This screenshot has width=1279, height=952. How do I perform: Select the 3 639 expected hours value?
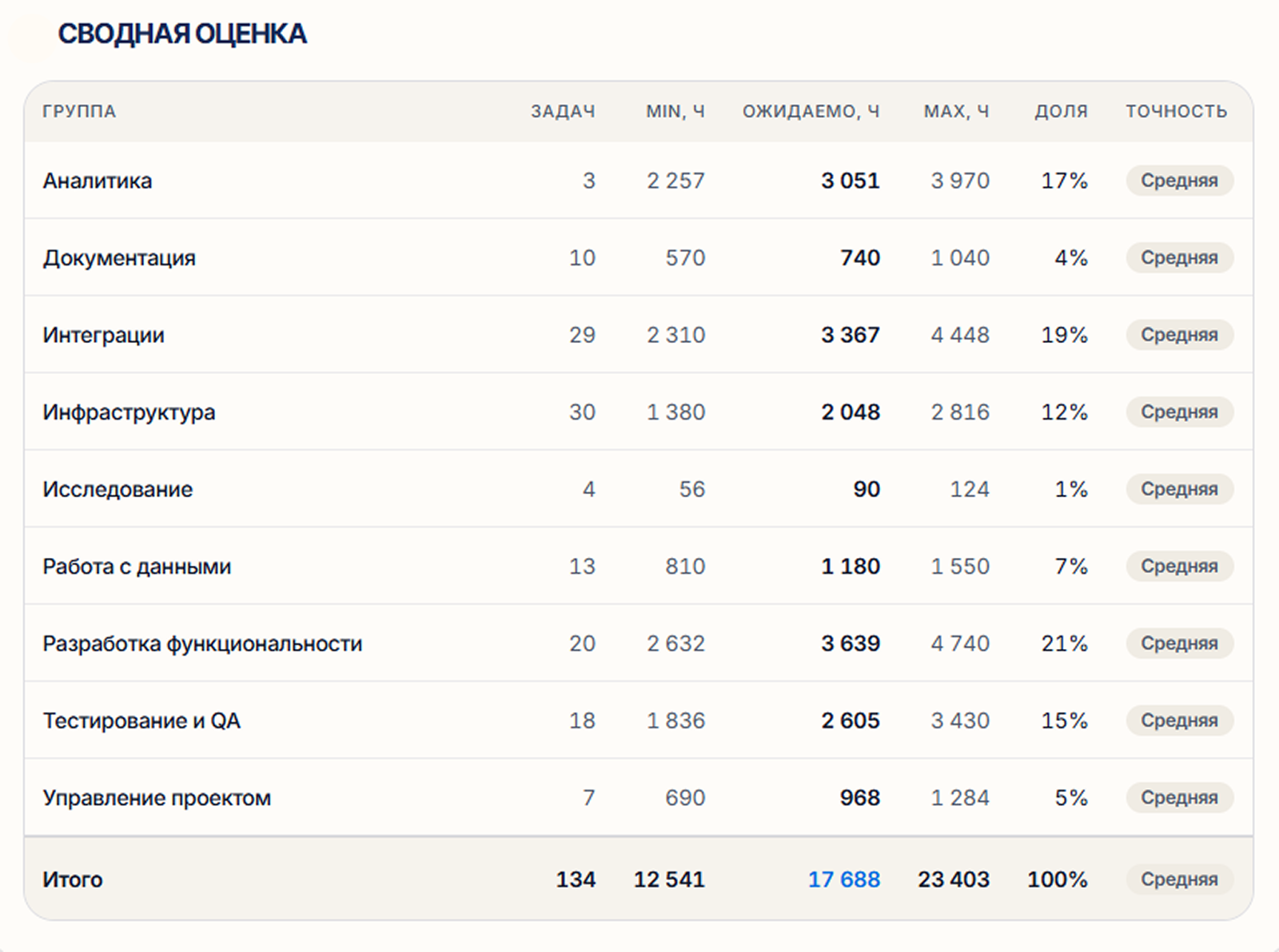(850, 643)
